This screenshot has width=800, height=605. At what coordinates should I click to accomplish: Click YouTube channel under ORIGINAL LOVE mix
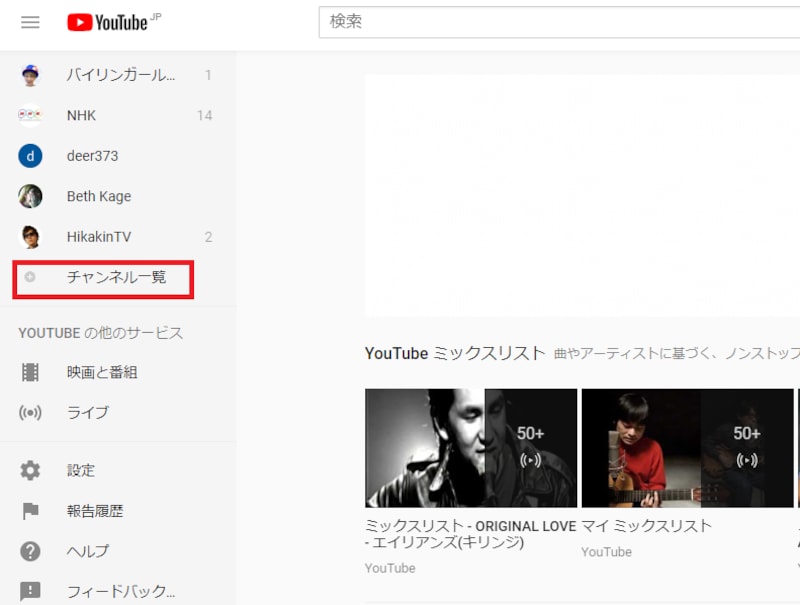click(x=390, y=568)
